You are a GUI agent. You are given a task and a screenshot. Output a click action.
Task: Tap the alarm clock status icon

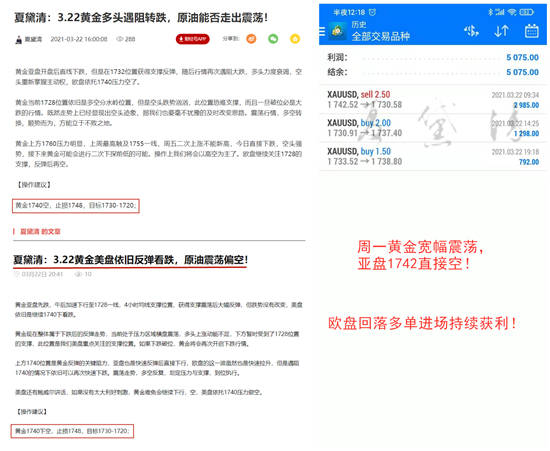(x=373, y=12)
